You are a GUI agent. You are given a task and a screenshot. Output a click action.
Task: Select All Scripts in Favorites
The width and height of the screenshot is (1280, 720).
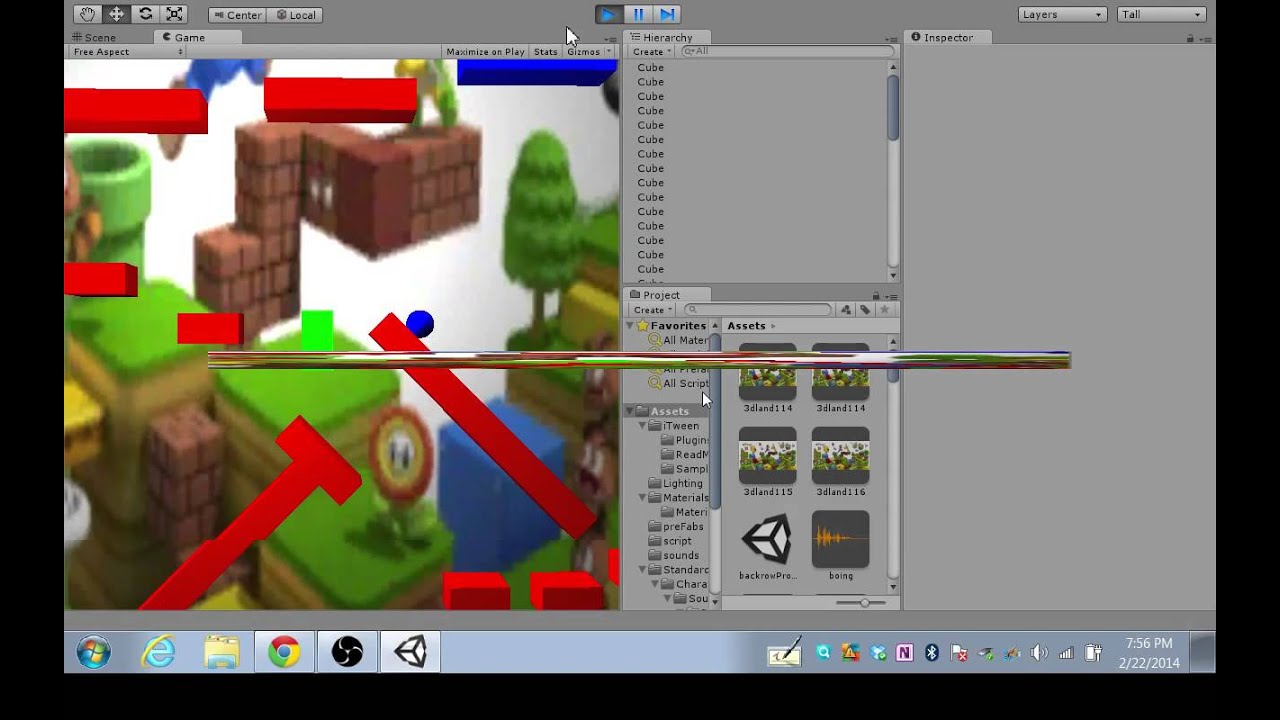click(x=678, y=383)
